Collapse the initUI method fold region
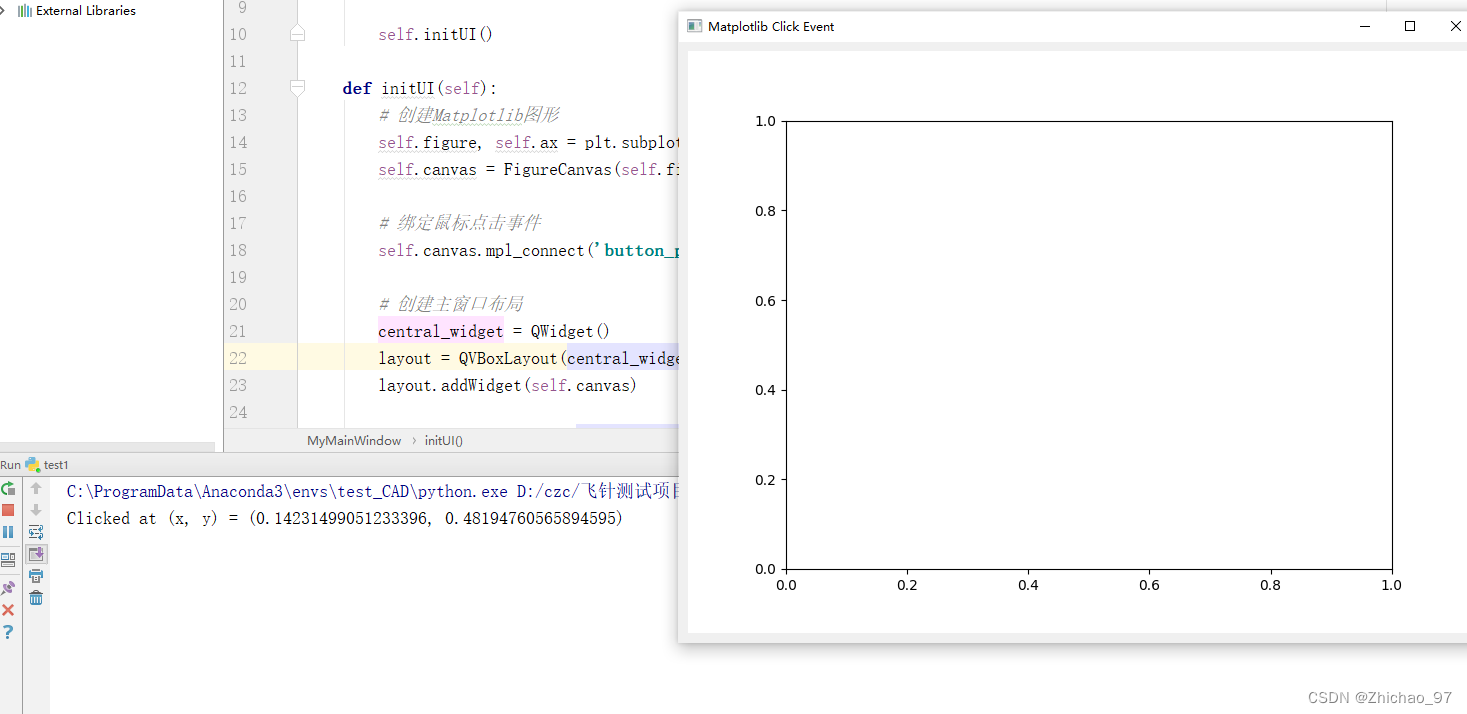 click(296, 88)
